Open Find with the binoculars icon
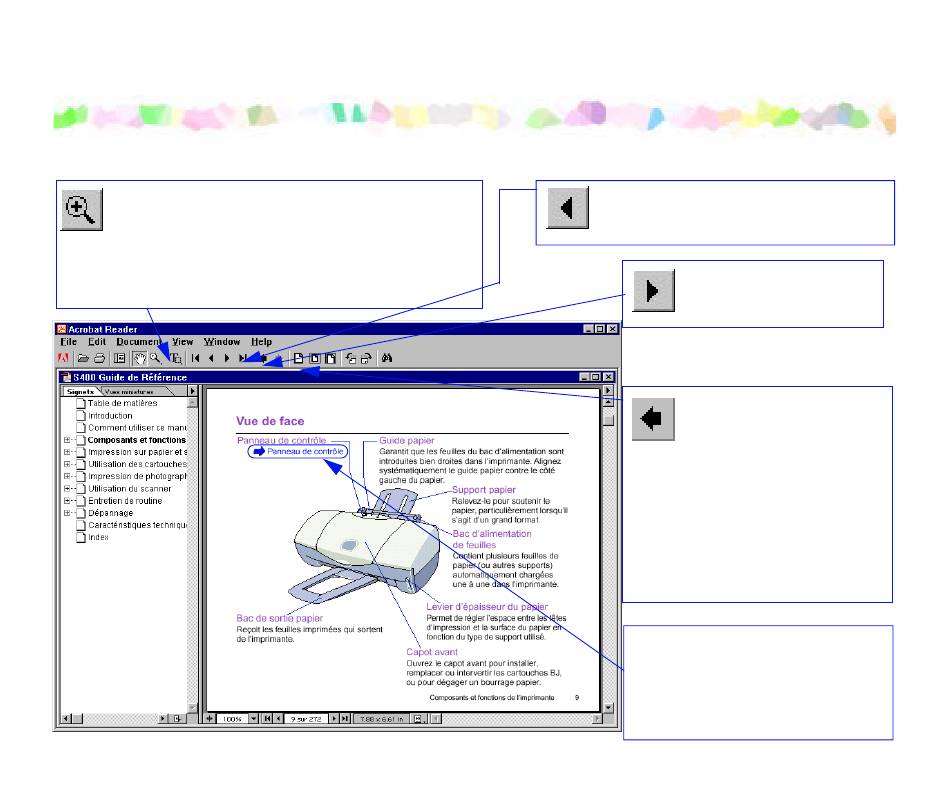The image size is (950, 792). tap(387, 358)
